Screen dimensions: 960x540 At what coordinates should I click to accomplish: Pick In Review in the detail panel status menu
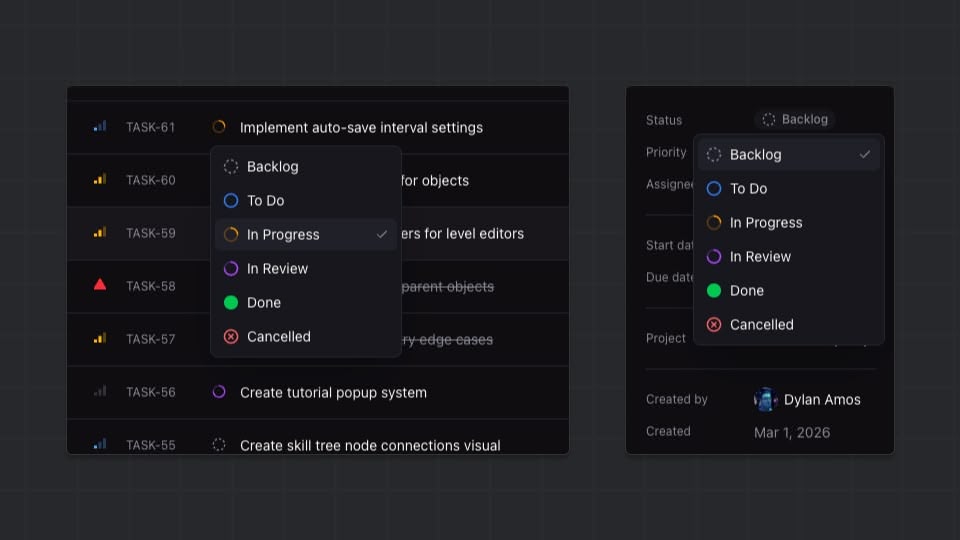[789, 257]
